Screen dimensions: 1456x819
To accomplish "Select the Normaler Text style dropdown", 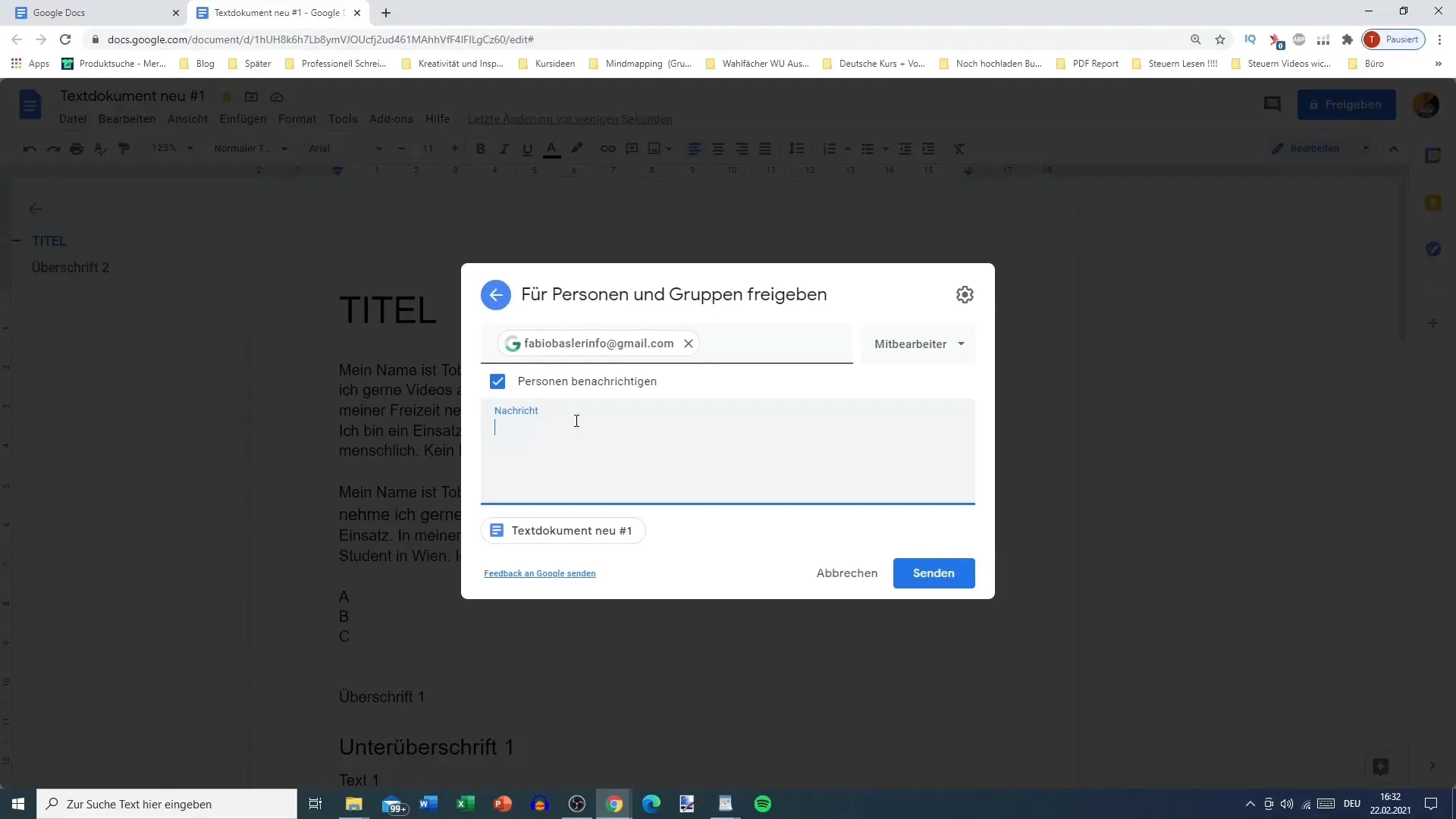I will pos(247,148).
